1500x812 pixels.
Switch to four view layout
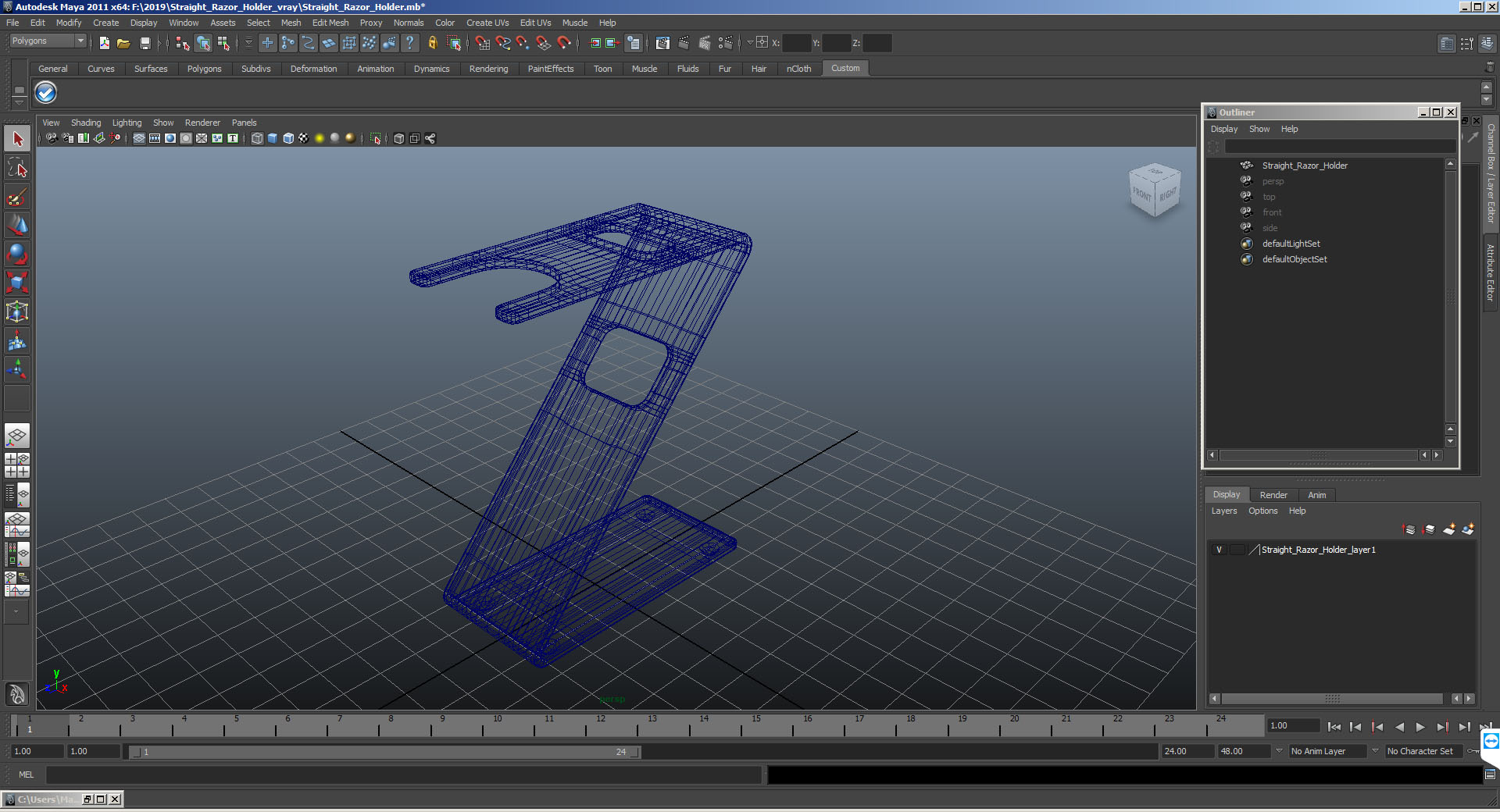pos(17,465)
